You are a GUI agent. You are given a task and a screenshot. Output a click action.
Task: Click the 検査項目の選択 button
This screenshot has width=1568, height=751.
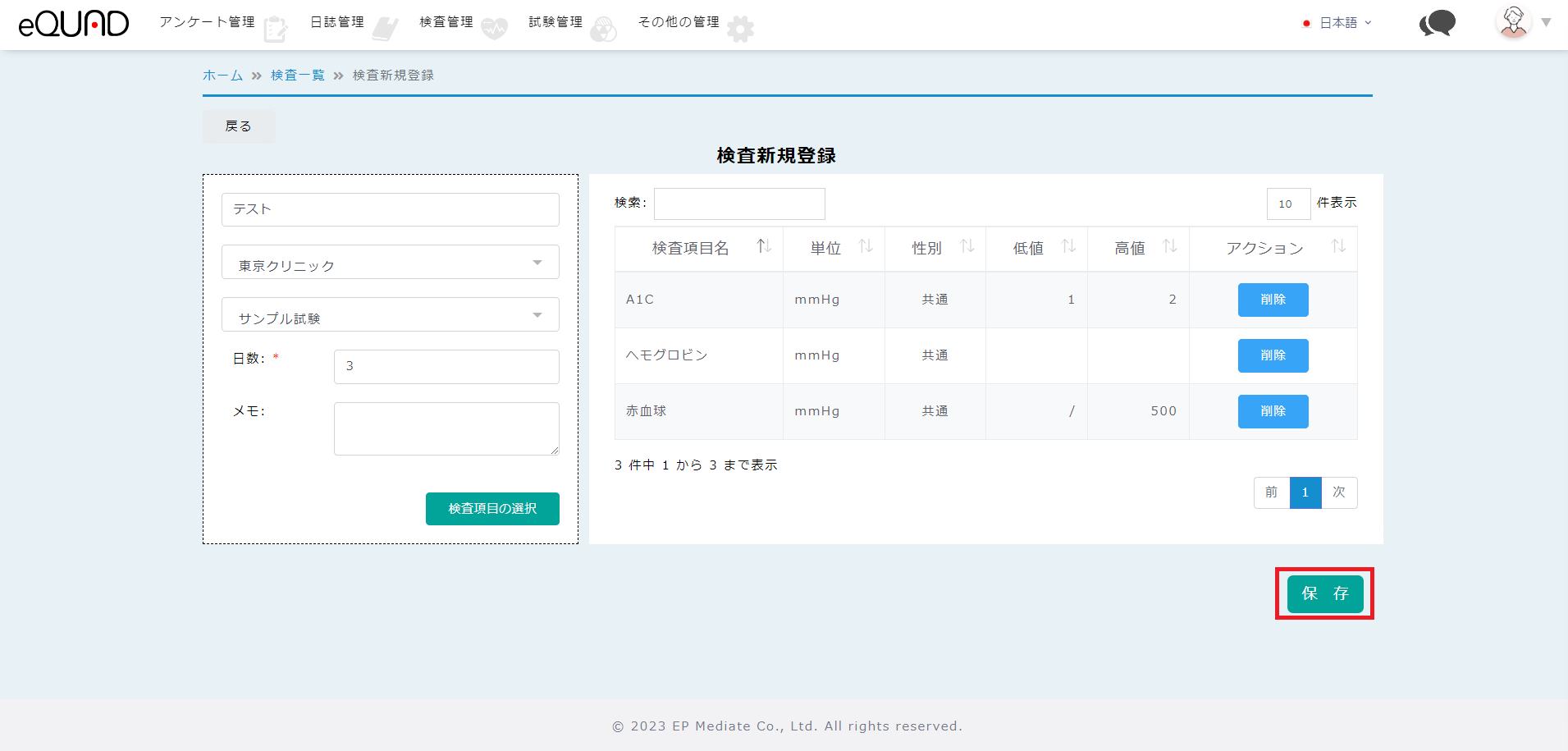[x=492, y=509]
